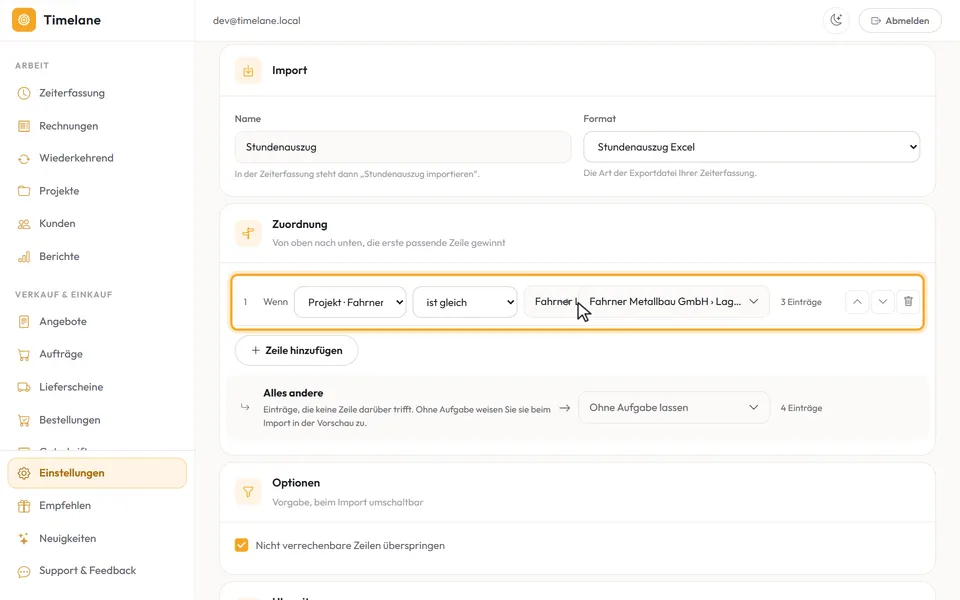Image resolution: width=960 pixels, height=600 pixels.
Task: Click the Angebote document icon
Action: 24,321
